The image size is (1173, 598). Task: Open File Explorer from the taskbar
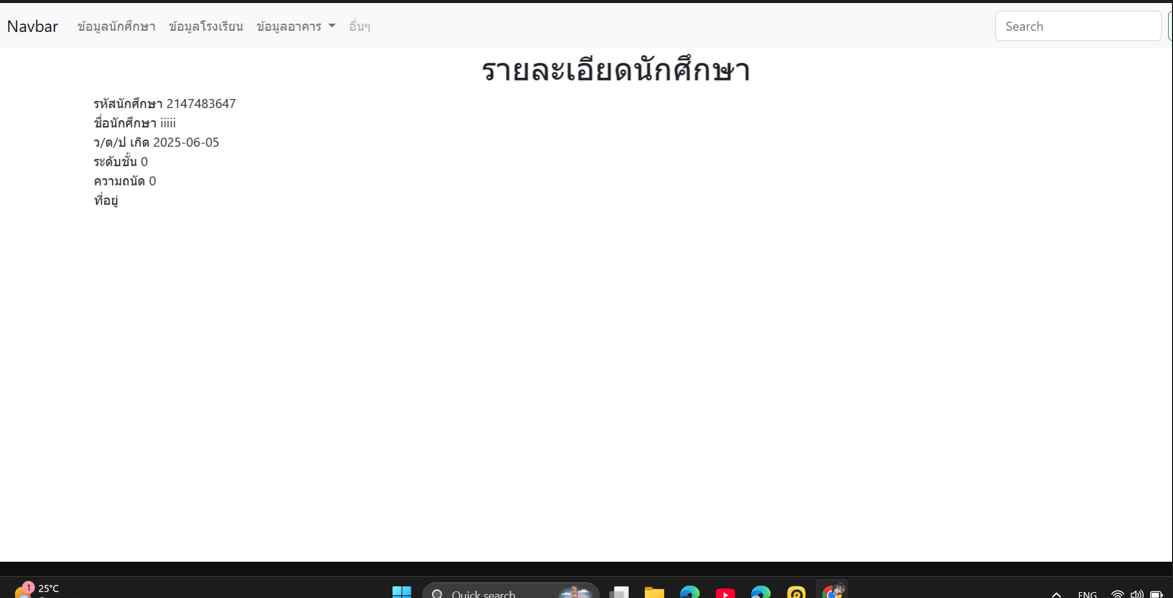655,593
